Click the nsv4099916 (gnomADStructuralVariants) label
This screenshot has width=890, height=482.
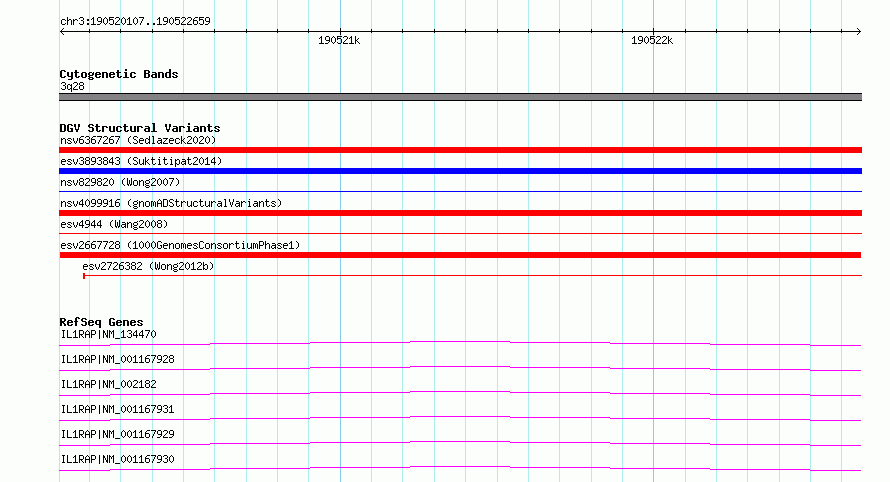(171, 203)
